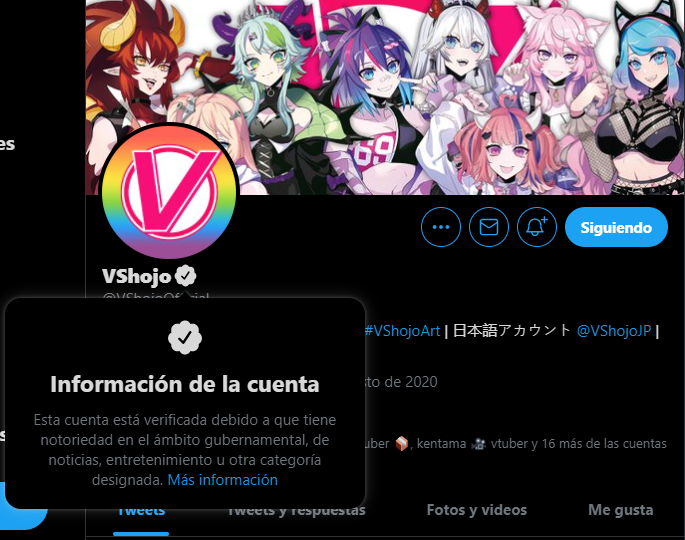Click the VShojo display name
Viewport: 685px width, 540px height.
click(137, 276)
